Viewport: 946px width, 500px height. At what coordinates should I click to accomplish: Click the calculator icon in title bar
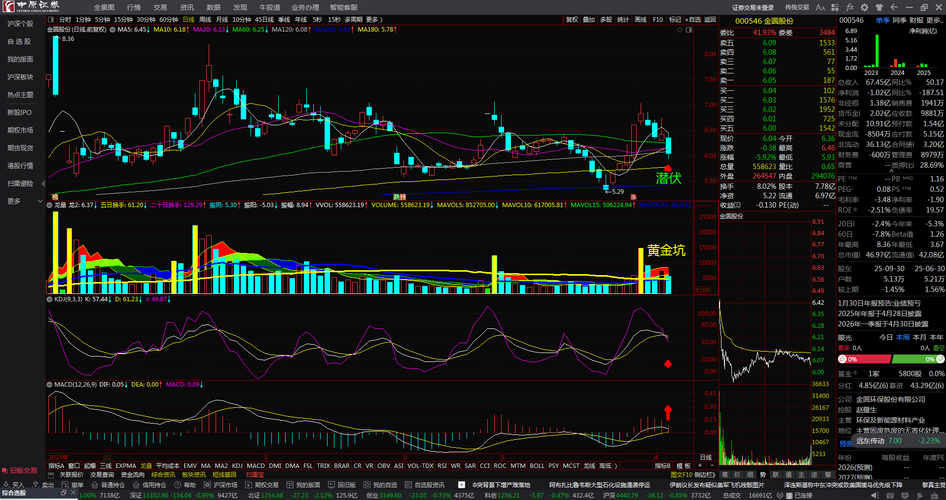click(x=834, y=7)
